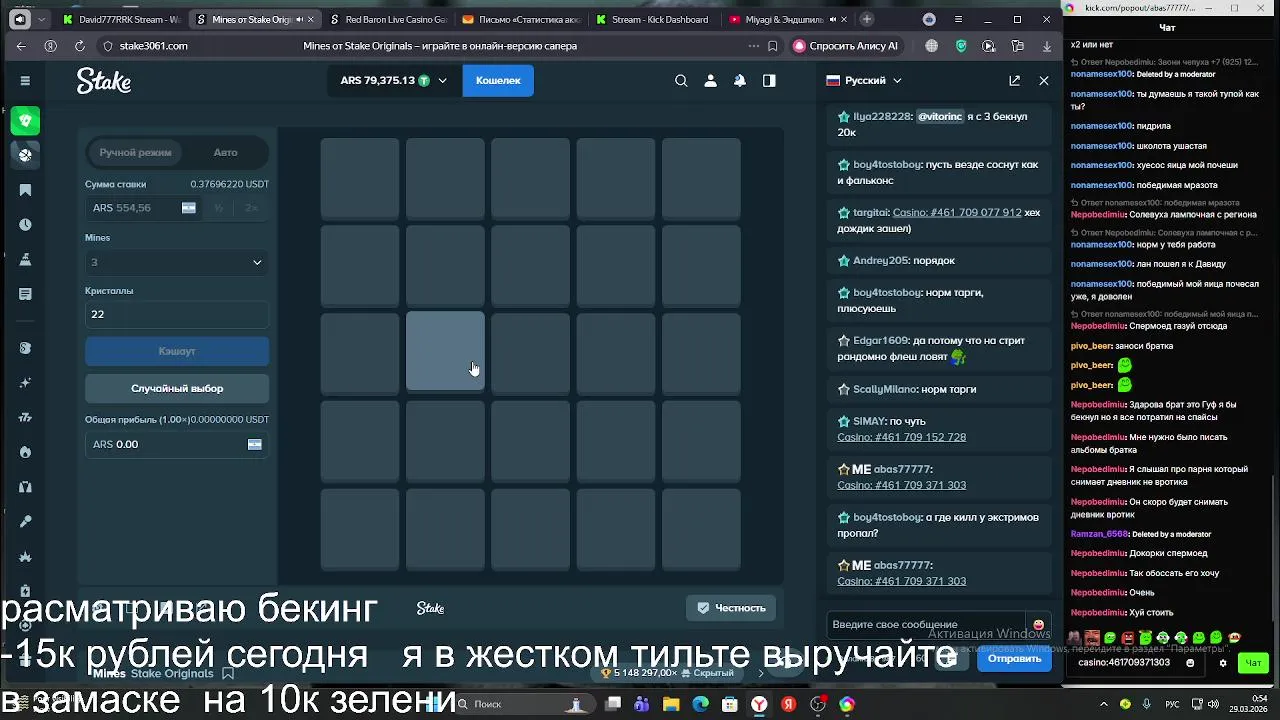The width and height of the screenshot is (1280, 720).
Task: Open the recent clock icon in sidebar
Action: click(x=25, y=225)
